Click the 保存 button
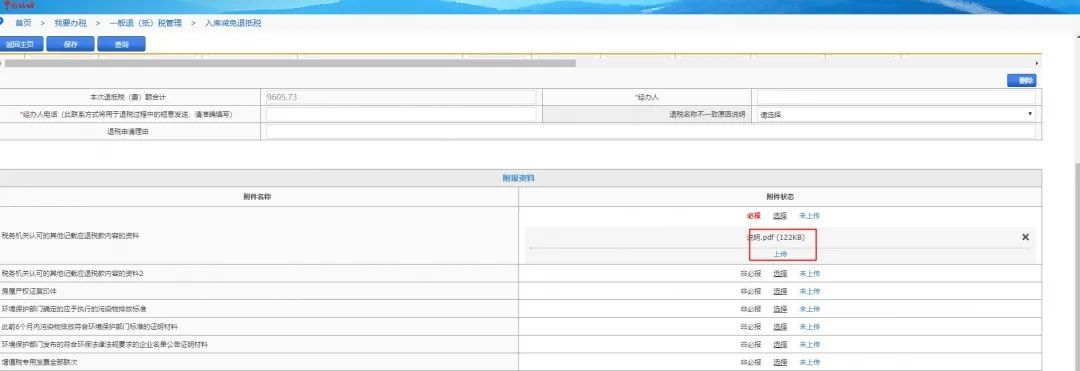 [70, 44]
